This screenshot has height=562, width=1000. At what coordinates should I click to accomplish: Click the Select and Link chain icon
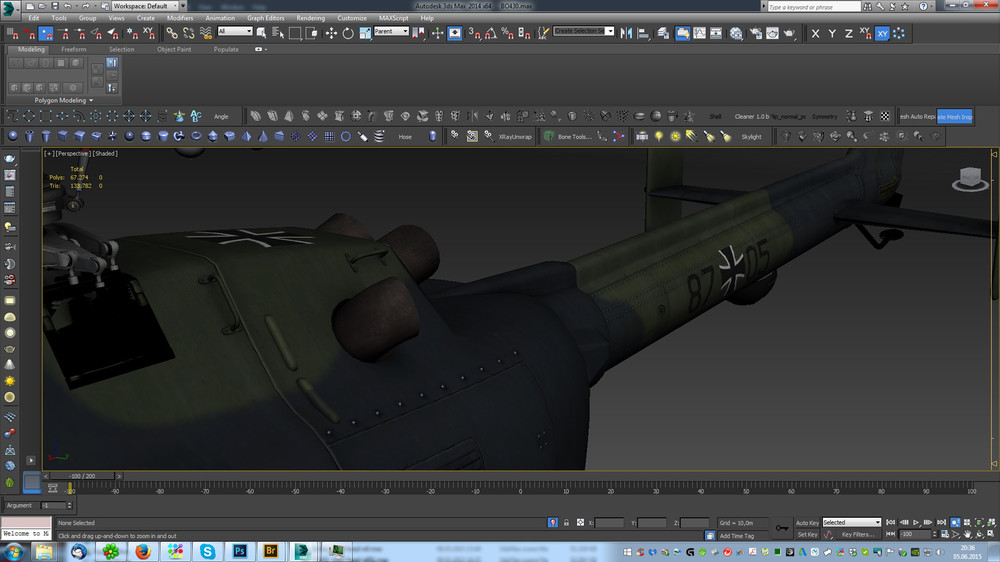coord(173,33)
